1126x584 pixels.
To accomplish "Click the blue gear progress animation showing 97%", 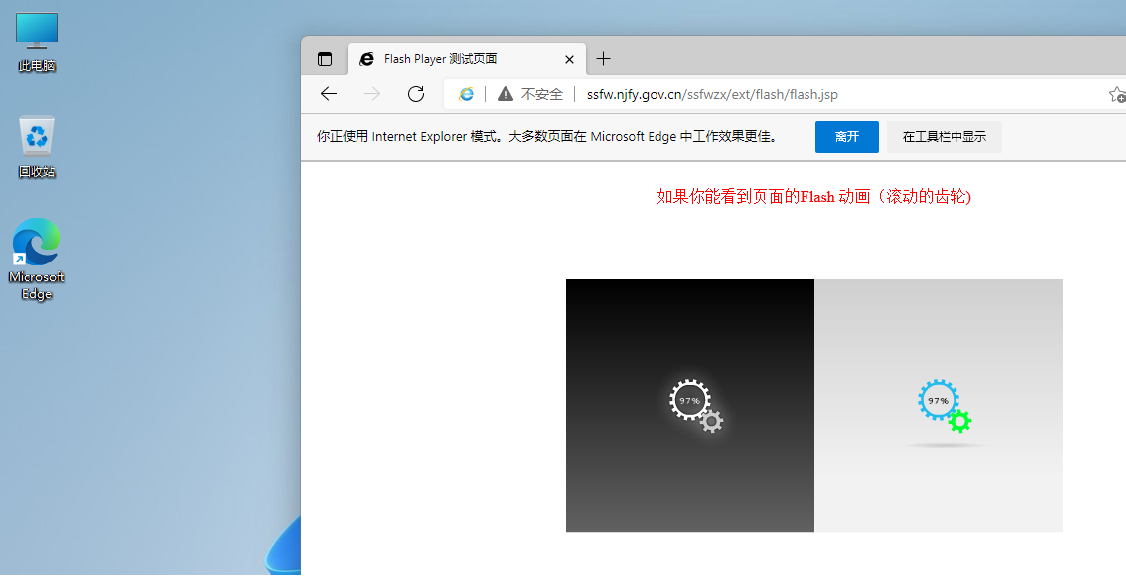I will tap(938, 401).
